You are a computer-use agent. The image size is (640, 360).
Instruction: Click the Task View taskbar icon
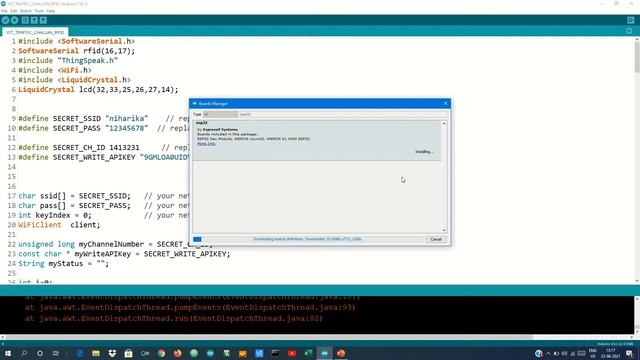click(56, 353)
